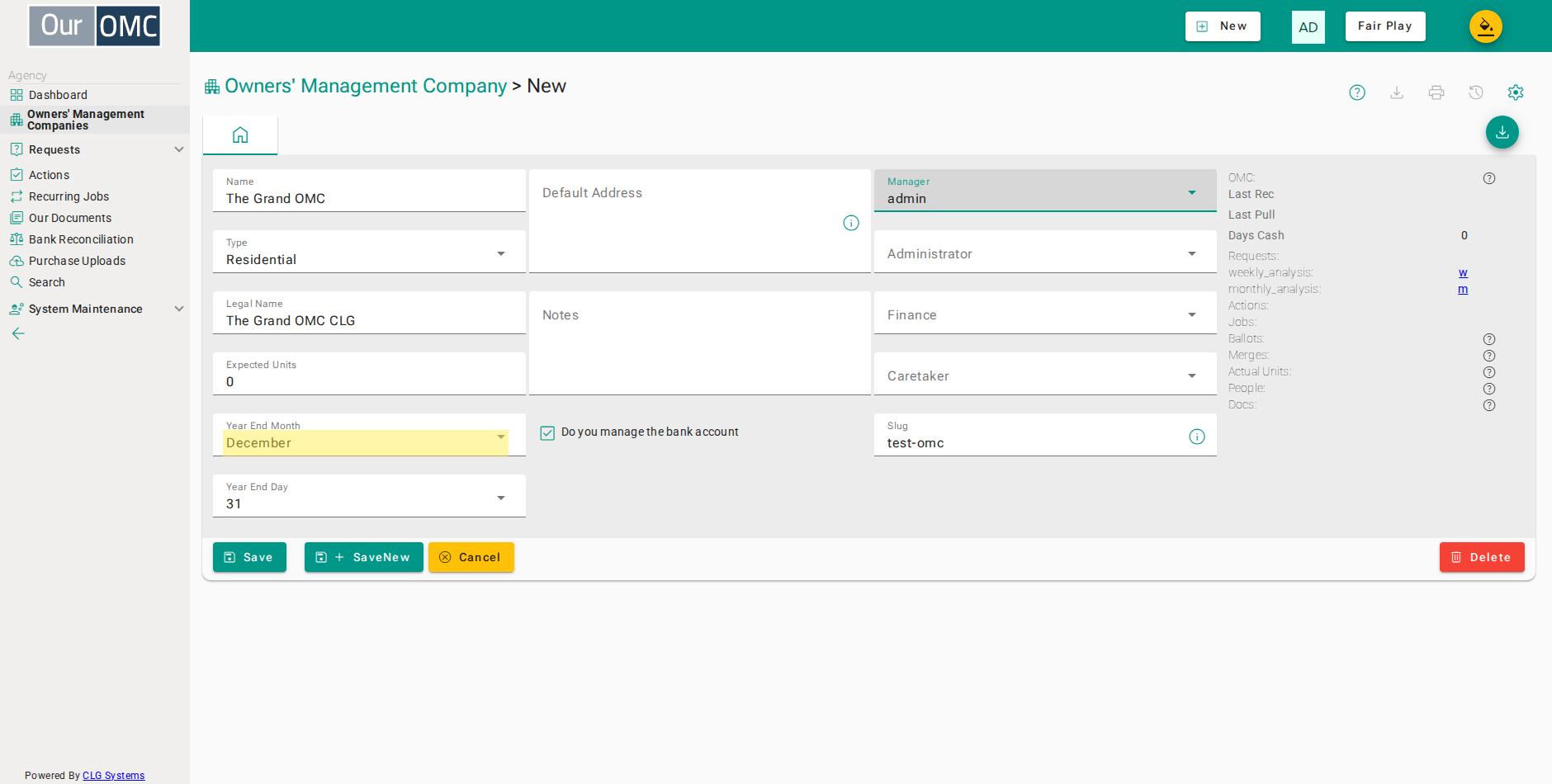The height and width of the screenshot is (784, 1552).
Task: Open the weekly analysis 'w' link
Action: (x=1463, y=272)
